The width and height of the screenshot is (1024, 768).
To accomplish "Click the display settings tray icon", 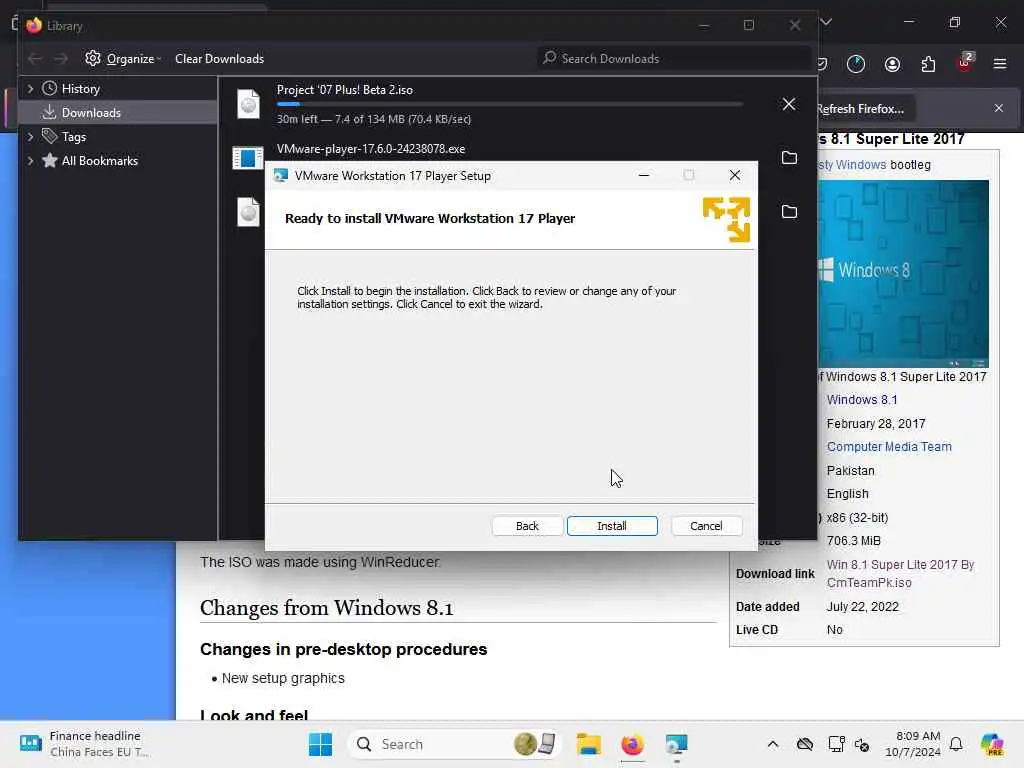I will tap(836, 744).
